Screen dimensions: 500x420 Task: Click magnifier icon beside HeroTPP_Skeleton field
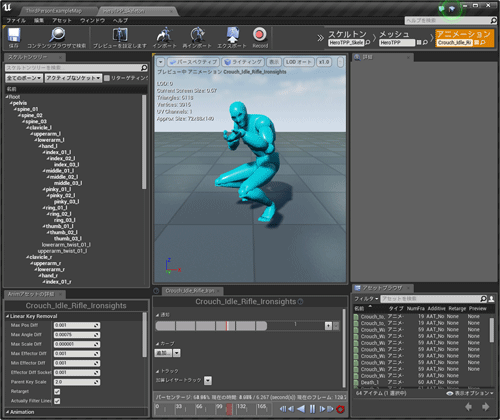(x=367, y=43)
